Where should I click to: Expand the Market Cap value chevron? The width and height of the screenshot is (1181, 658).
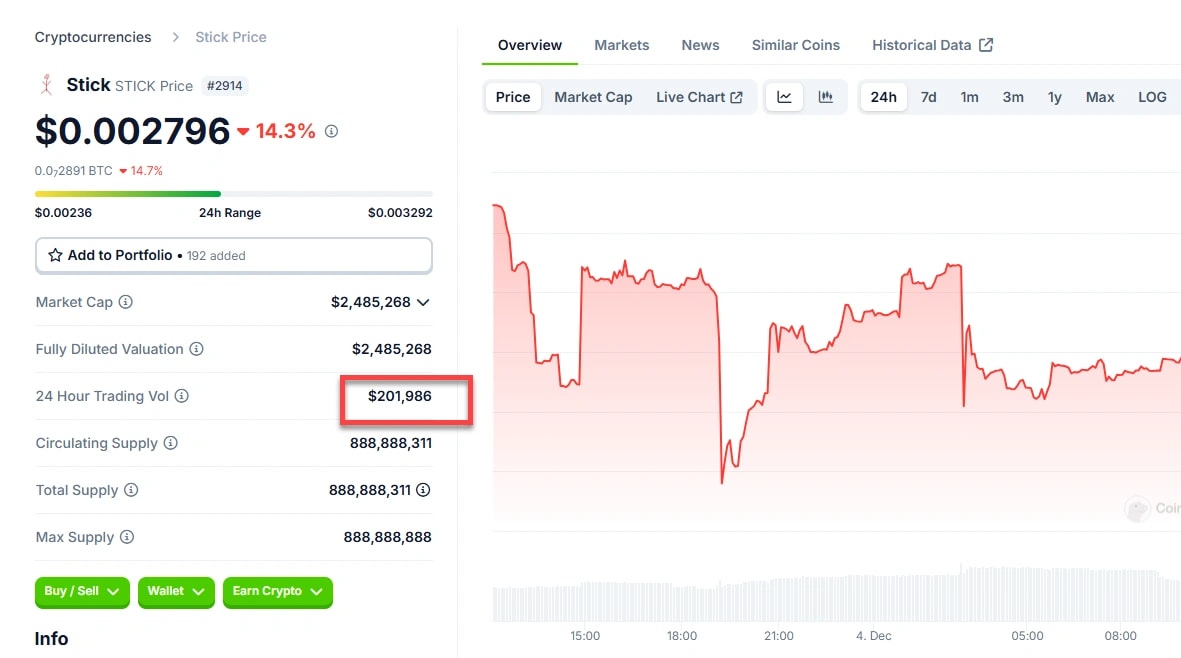pos(423,302)
